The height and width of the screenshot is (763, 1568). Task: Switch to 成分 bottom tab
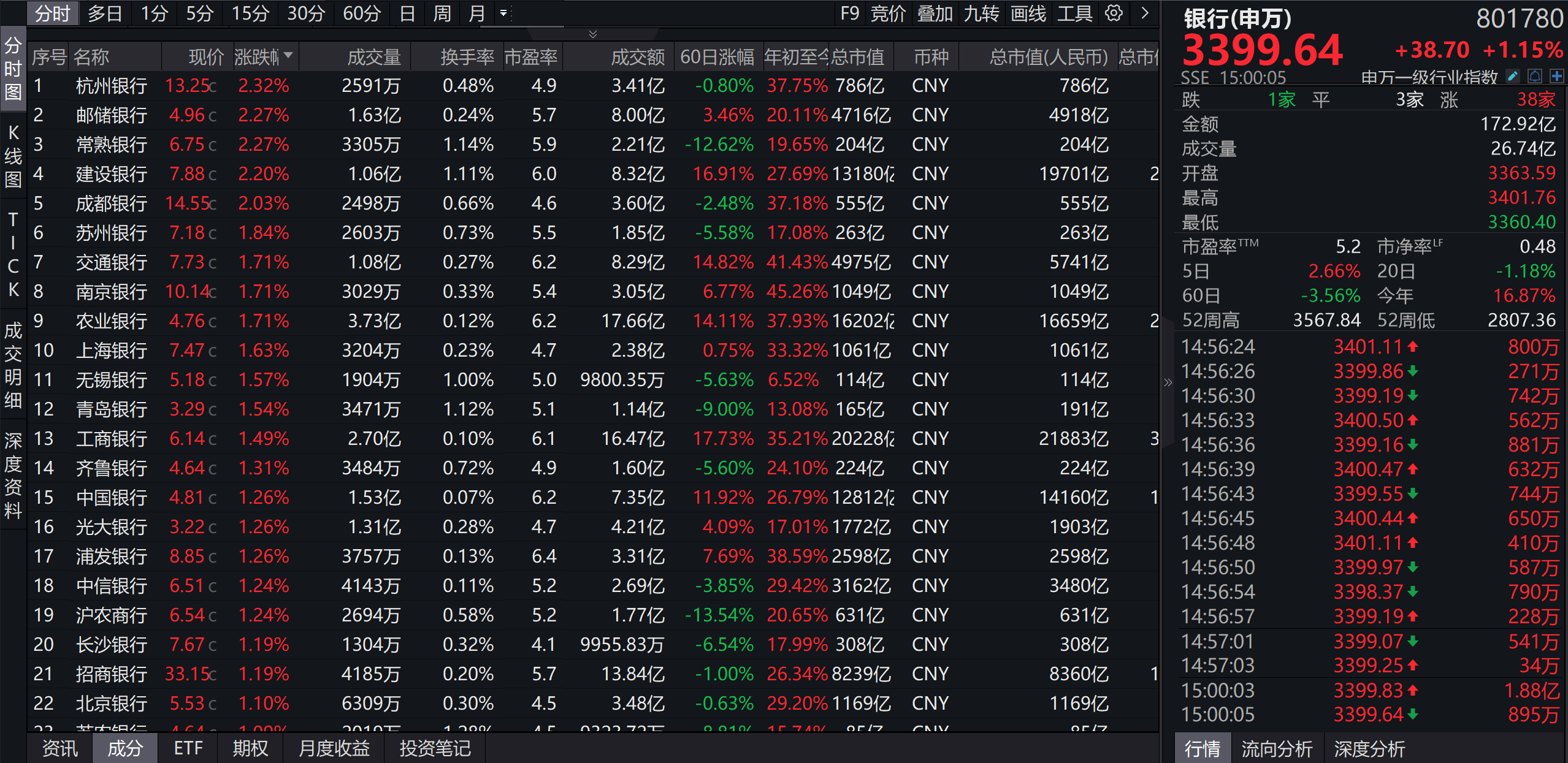[x=125, y=748]
